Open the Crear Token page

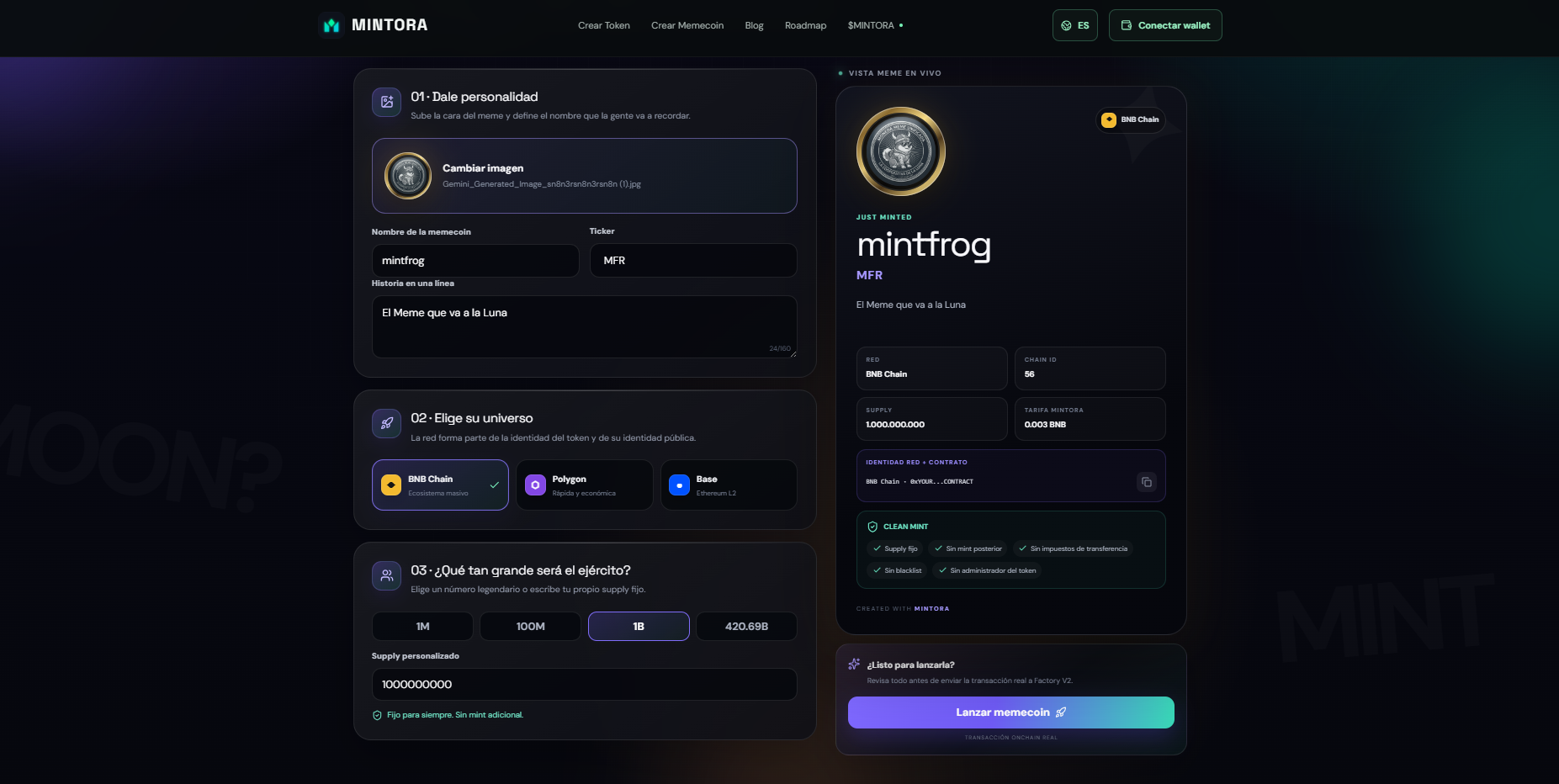[604, 25]
